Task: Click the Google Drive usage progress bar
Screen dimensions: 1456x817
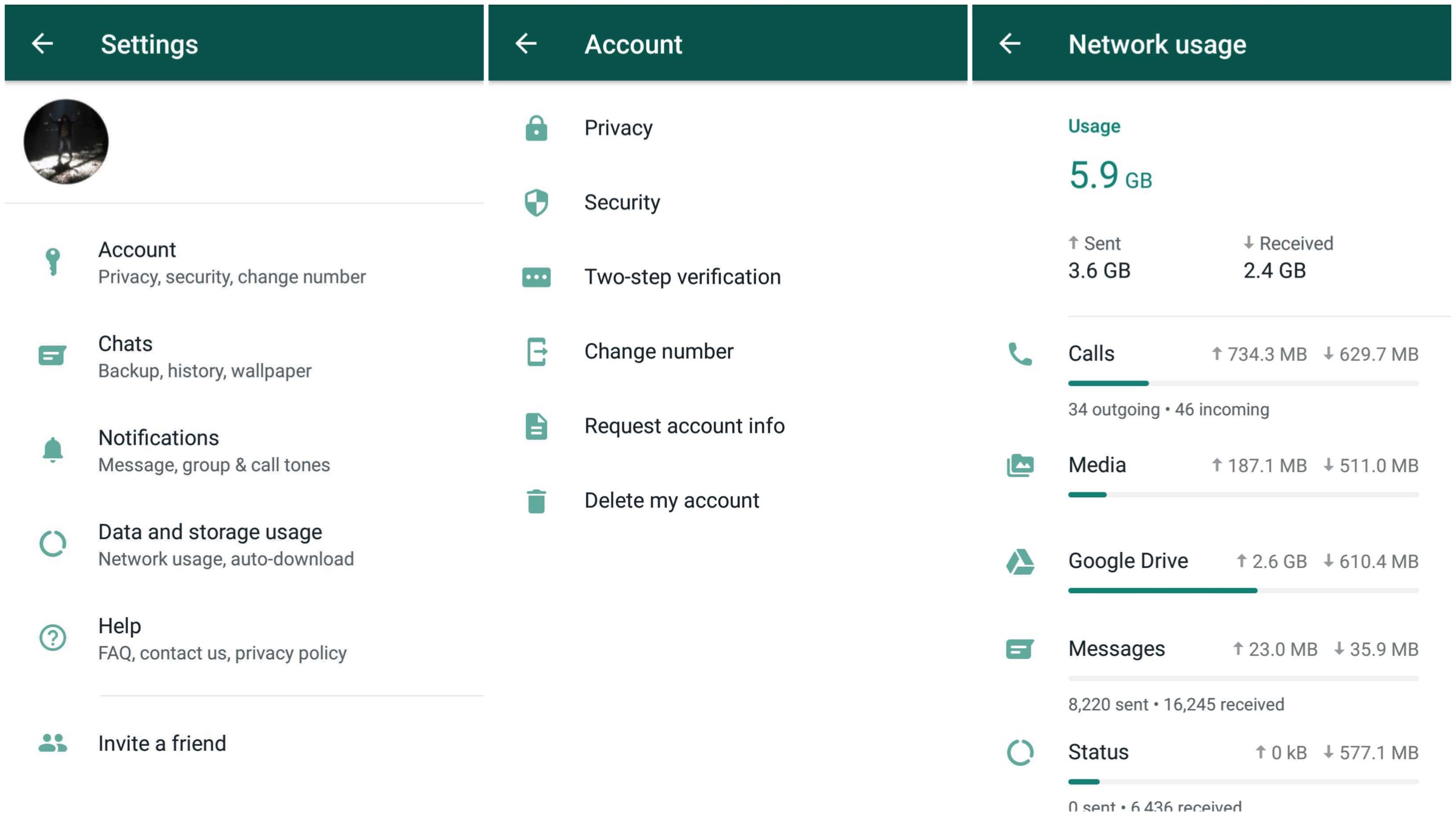Action: tap(1242, 590)
